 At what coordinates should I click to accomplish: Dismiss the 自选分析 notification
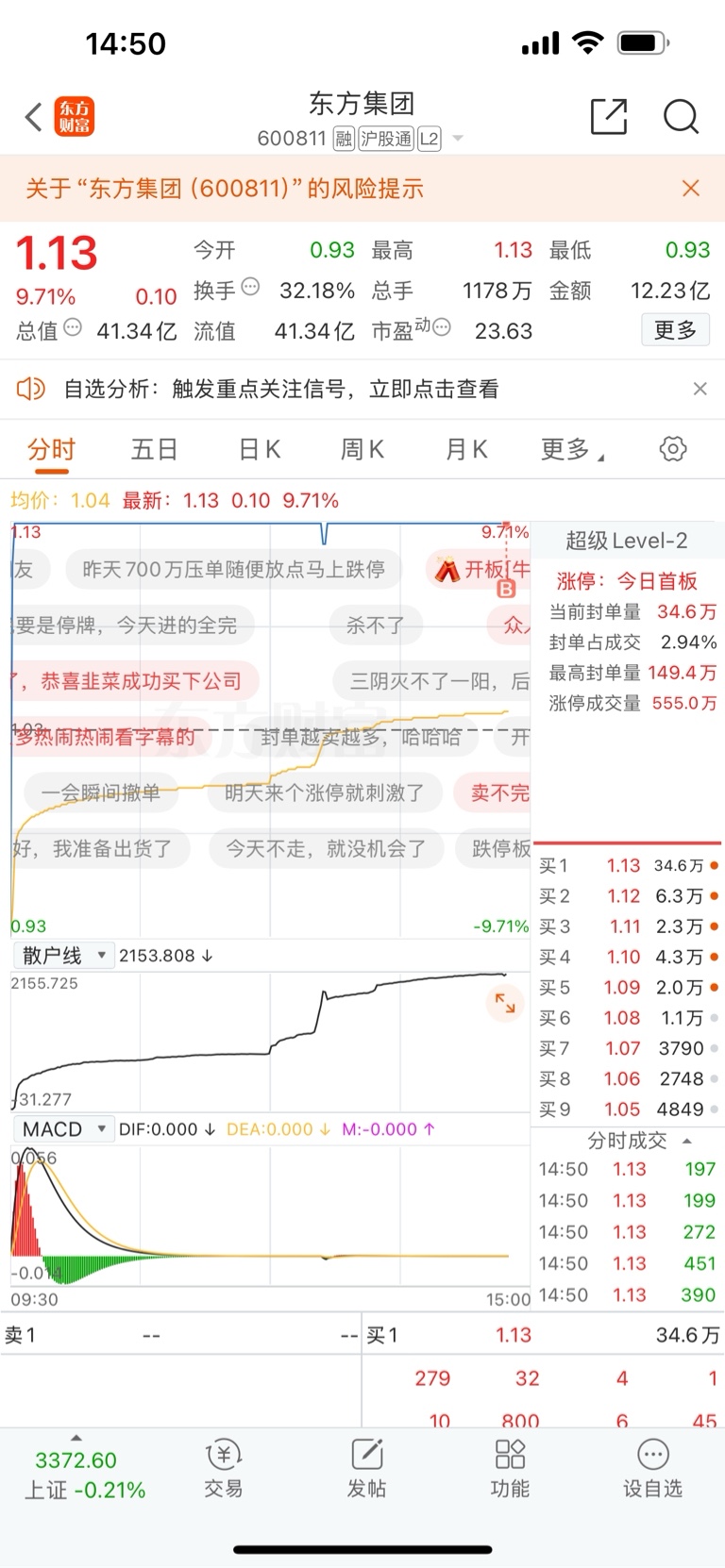pyautogui.click(x=700, y=389)
